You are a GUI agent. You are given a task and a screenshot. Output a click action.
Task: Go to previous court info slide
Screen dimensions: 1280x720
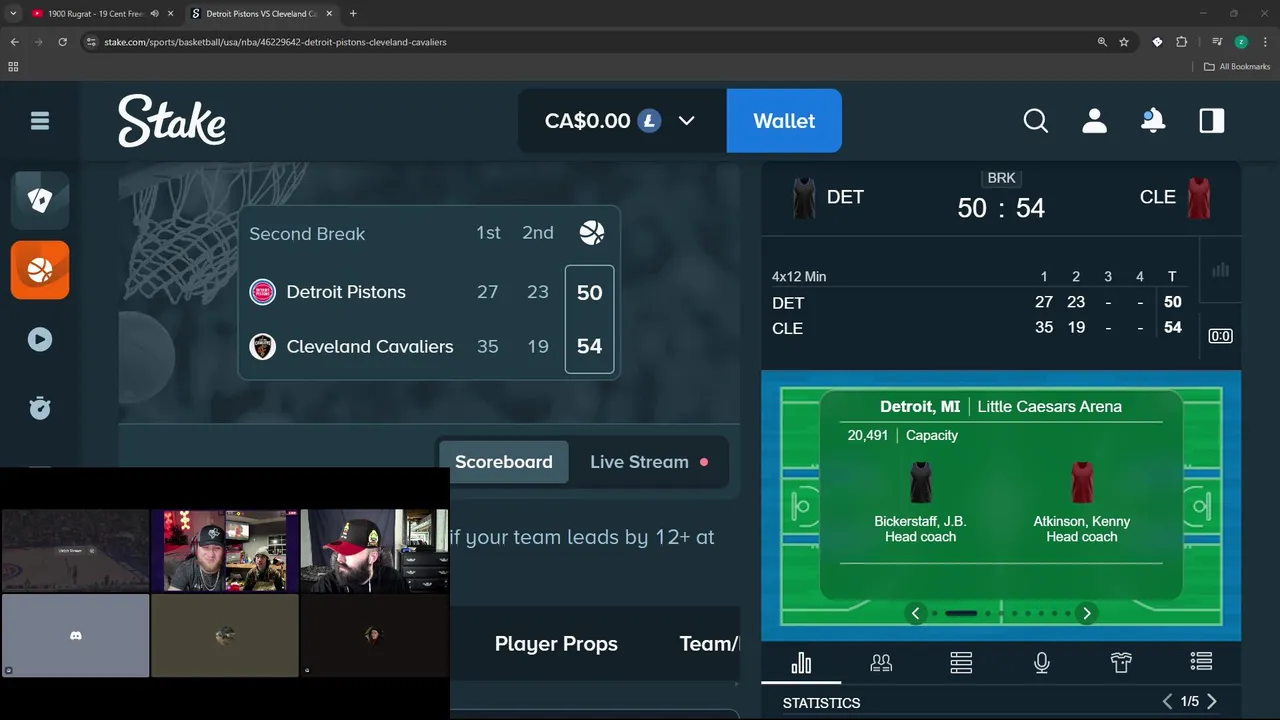coord(916,614)
